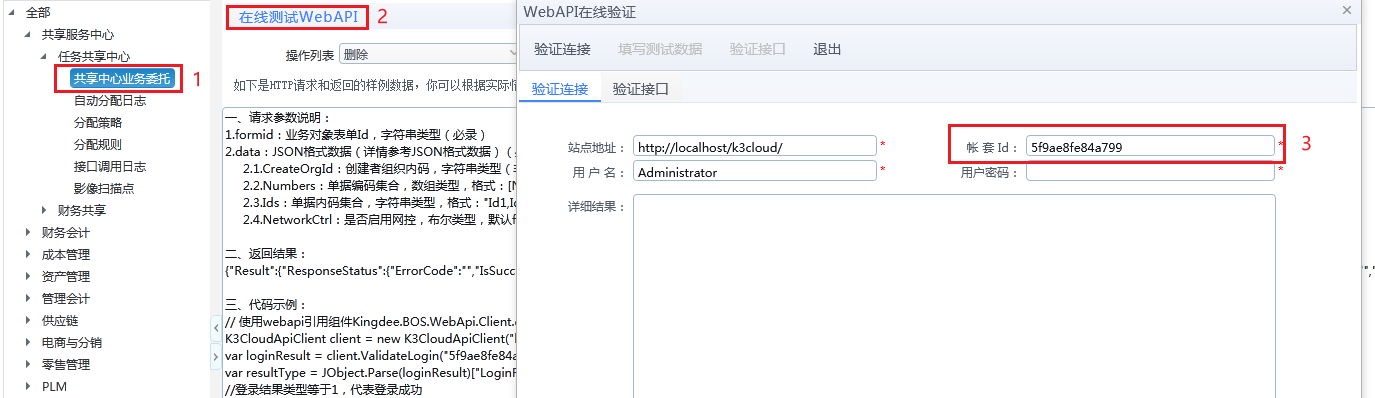1375x398 pixels.
Task: Open 自动分配日志 tree item
Action: pos(110,100)
